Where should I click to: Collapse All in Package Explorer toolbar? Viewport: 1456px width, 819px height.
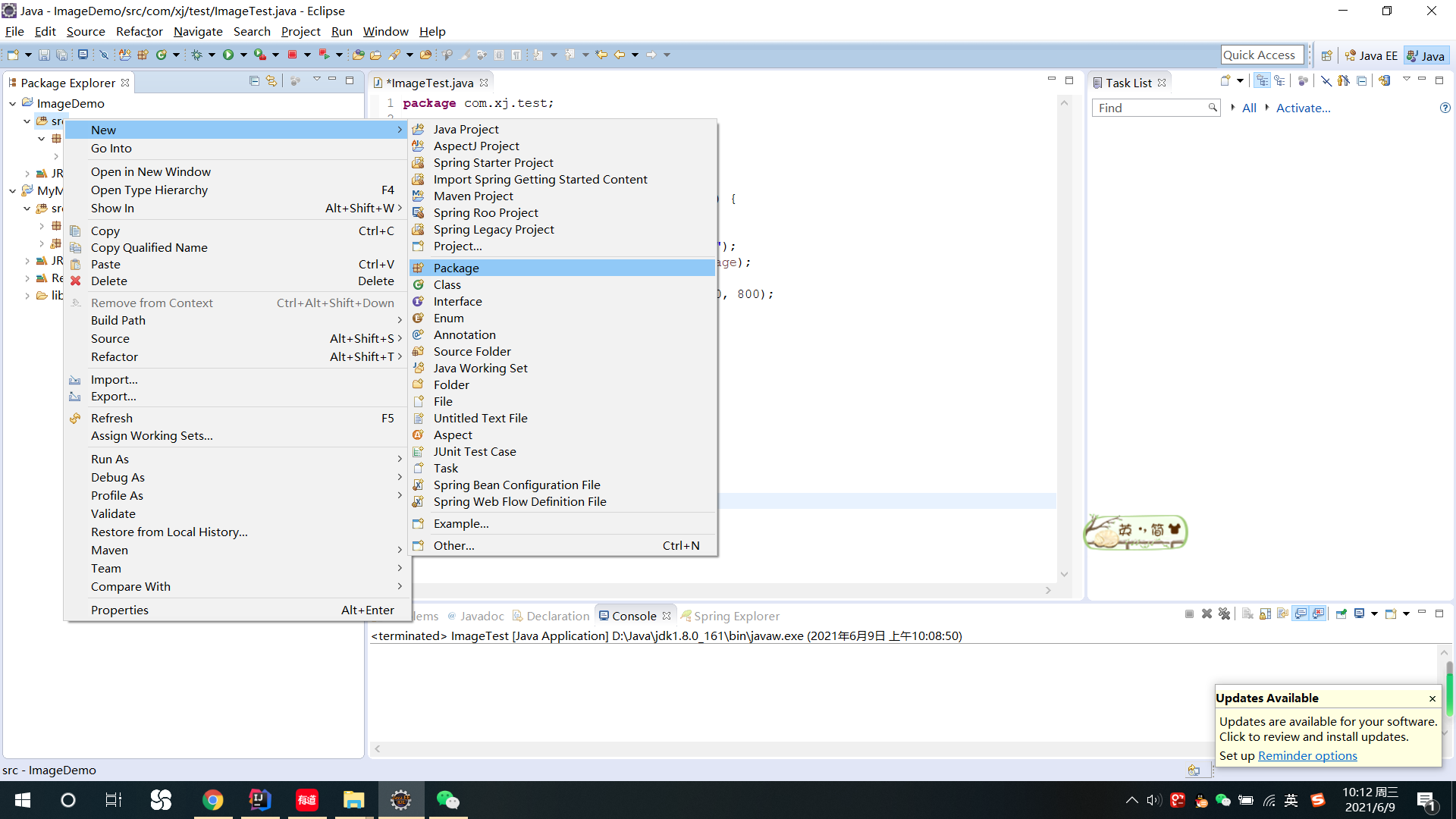pyautogui.click(x=255, y=80)
